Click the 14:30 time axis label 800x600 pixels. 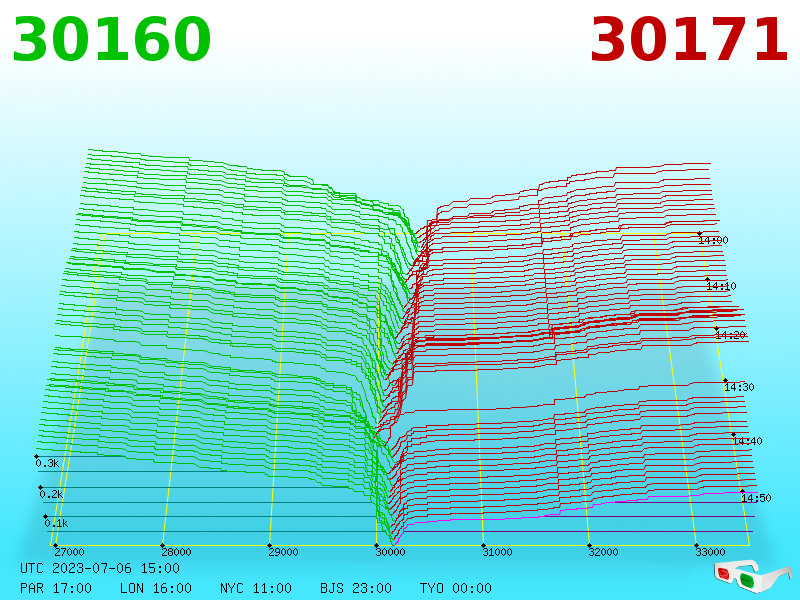(x=739, y=387)
